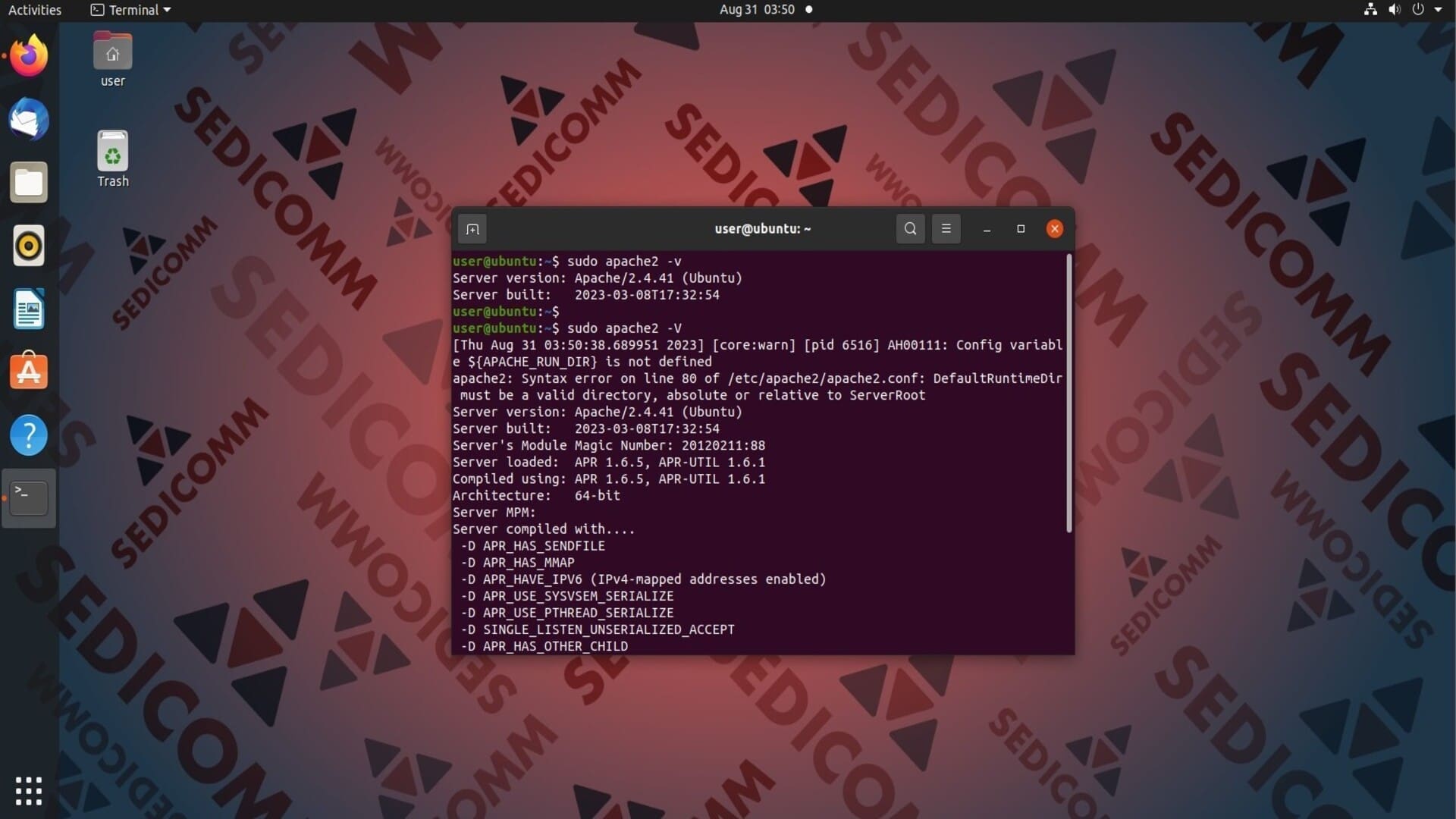Expand the Terminal app menu
1456x819 pixels.
coord(131,10)
